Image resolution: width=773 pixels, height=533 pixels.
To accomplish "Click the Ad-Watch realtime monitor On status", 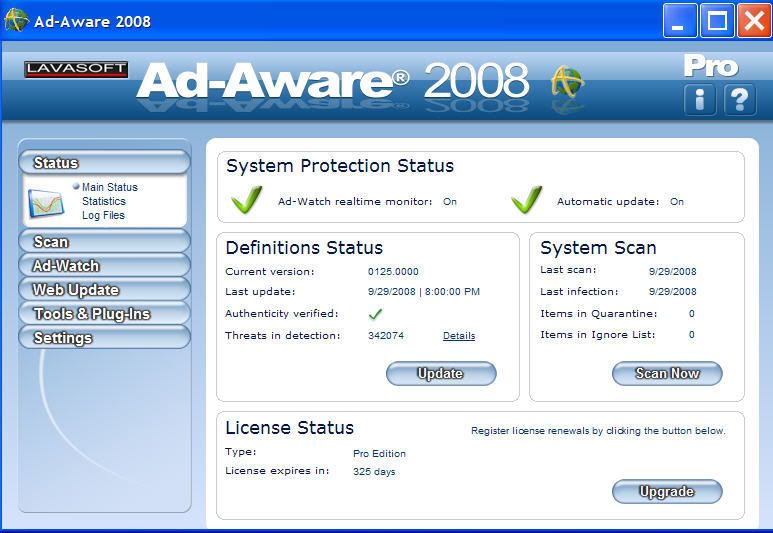I will (x=450, y=202).
